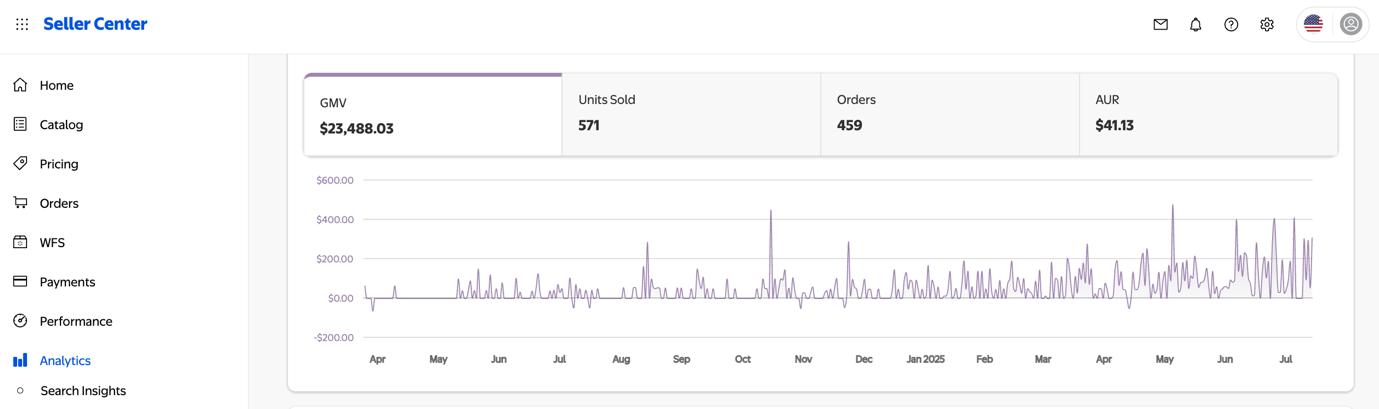Viewport: 1379px width, 409px height.
Task: Select Search Insights under Analytics
Action: coord(83,391)
